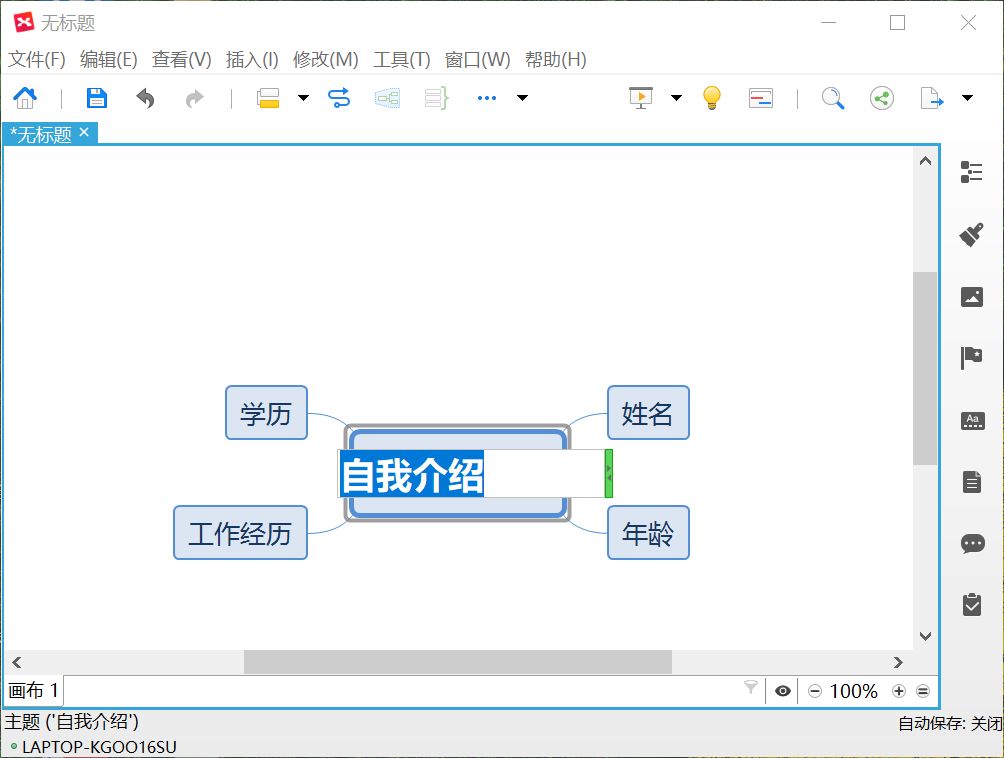This screenshot has width=1004, height=758.
Task: Open the export dropdown arrow
Action: click(x=965, y=97)
